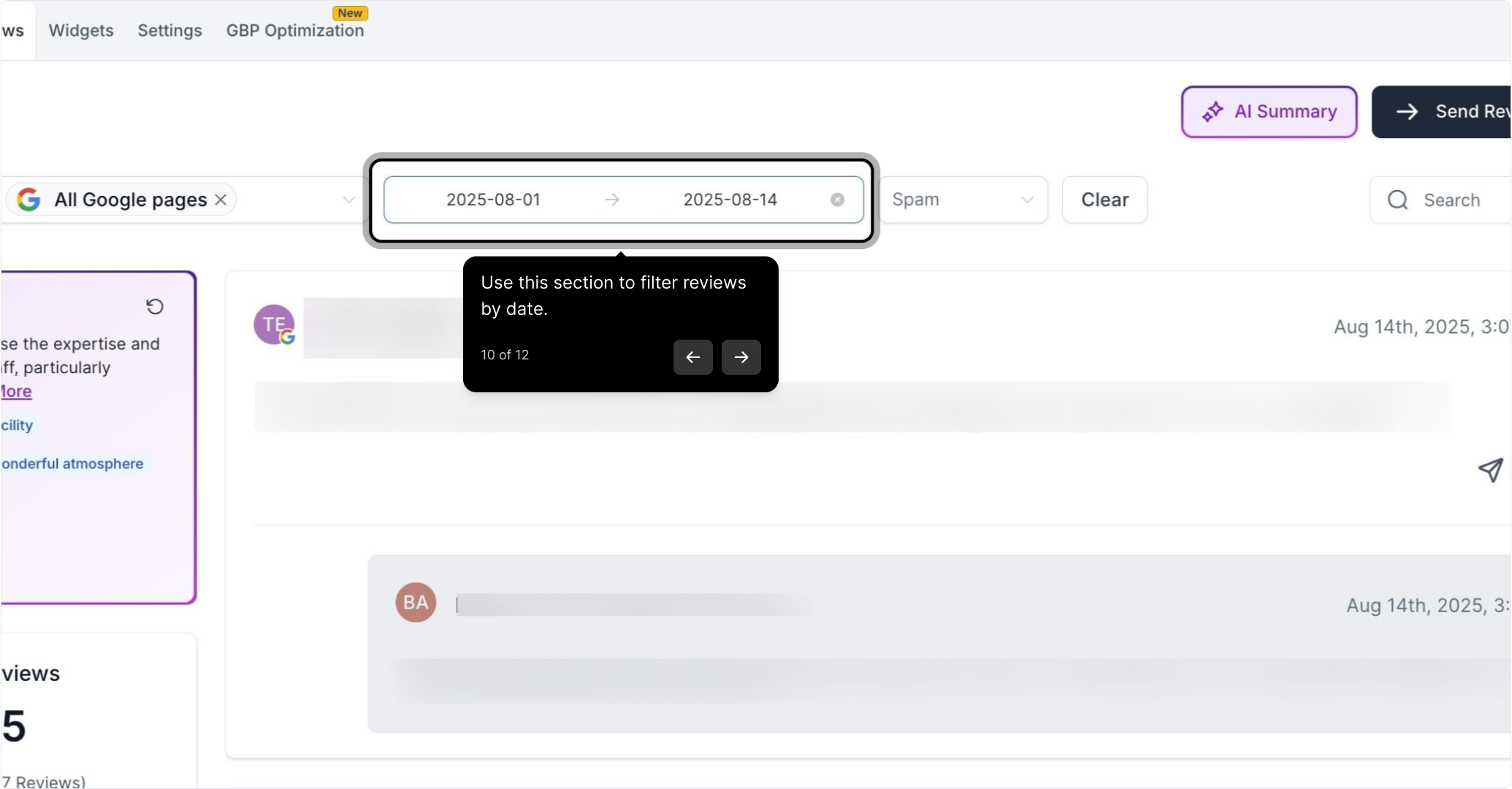Click the send reply paper plane icon
The image size is (1512, 789).
(1490, 469)
